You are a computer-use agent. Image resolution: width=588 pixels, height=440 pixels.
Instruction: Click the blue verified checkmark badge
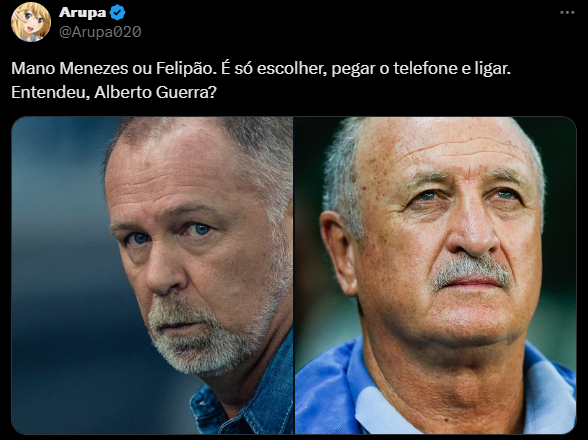[x=118, y=12]
